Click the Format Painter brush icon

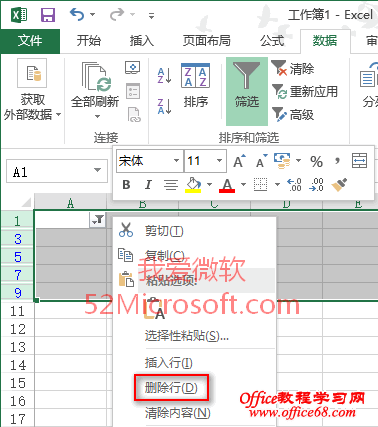tap(339, 184)
